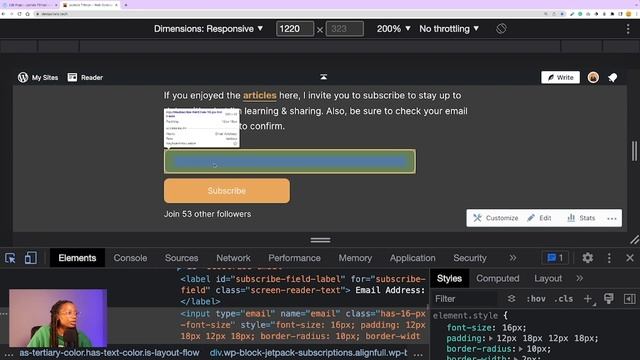Expand more style pane tabs chevron
640x360 pixels.
point(580,278)
